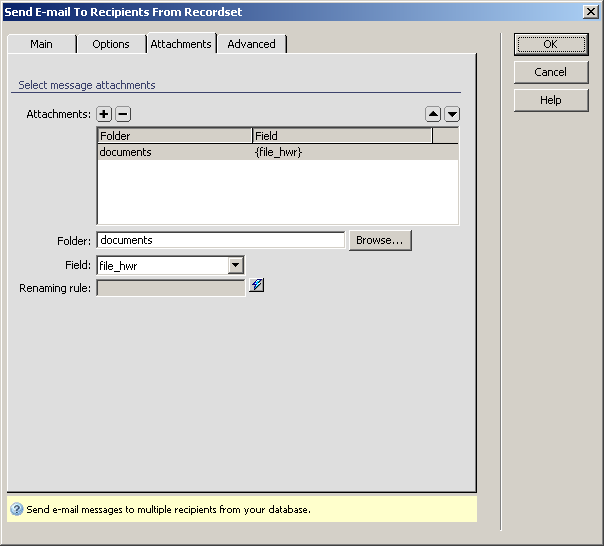Click the minus icon to remove attachment
Screen dimensions: 604x546
click(x=123, y=115)
